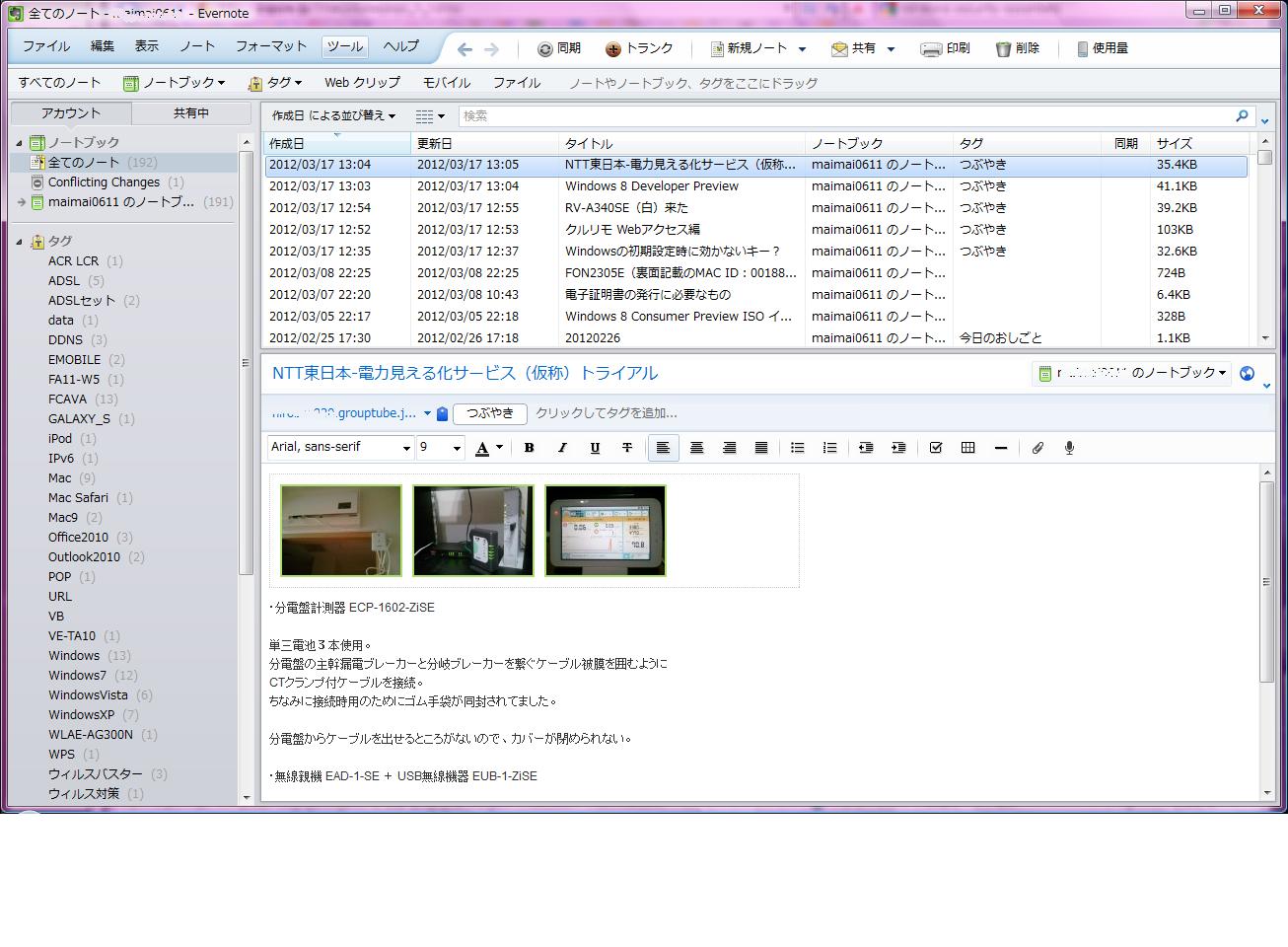This screenshot has height=947, width=1288.
Task: Toggle bold formatting
Action: pyautogui.click(x=529, y=448)
